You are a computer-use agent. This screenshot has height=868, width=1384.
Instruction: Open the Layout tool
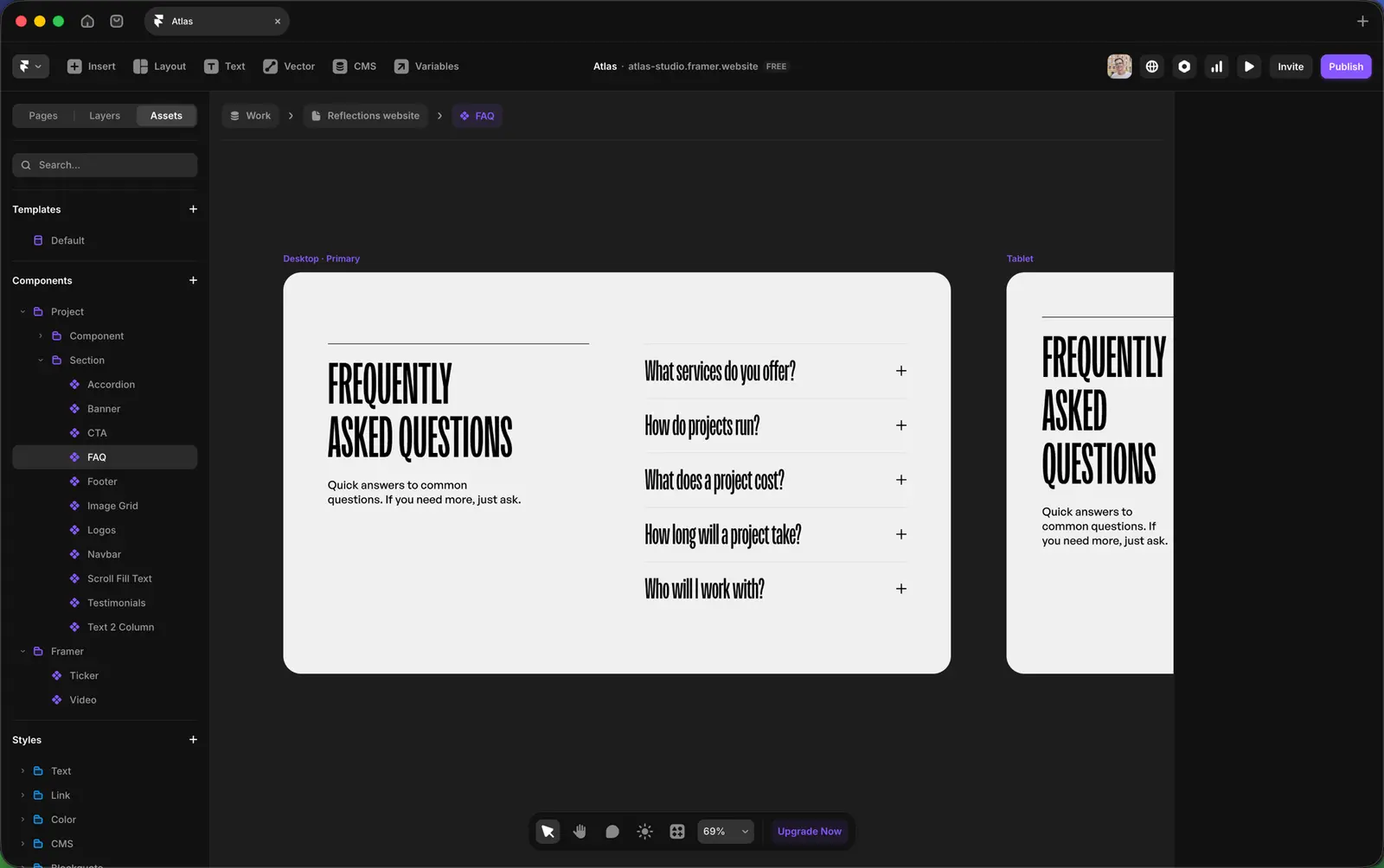pos(160,67)
